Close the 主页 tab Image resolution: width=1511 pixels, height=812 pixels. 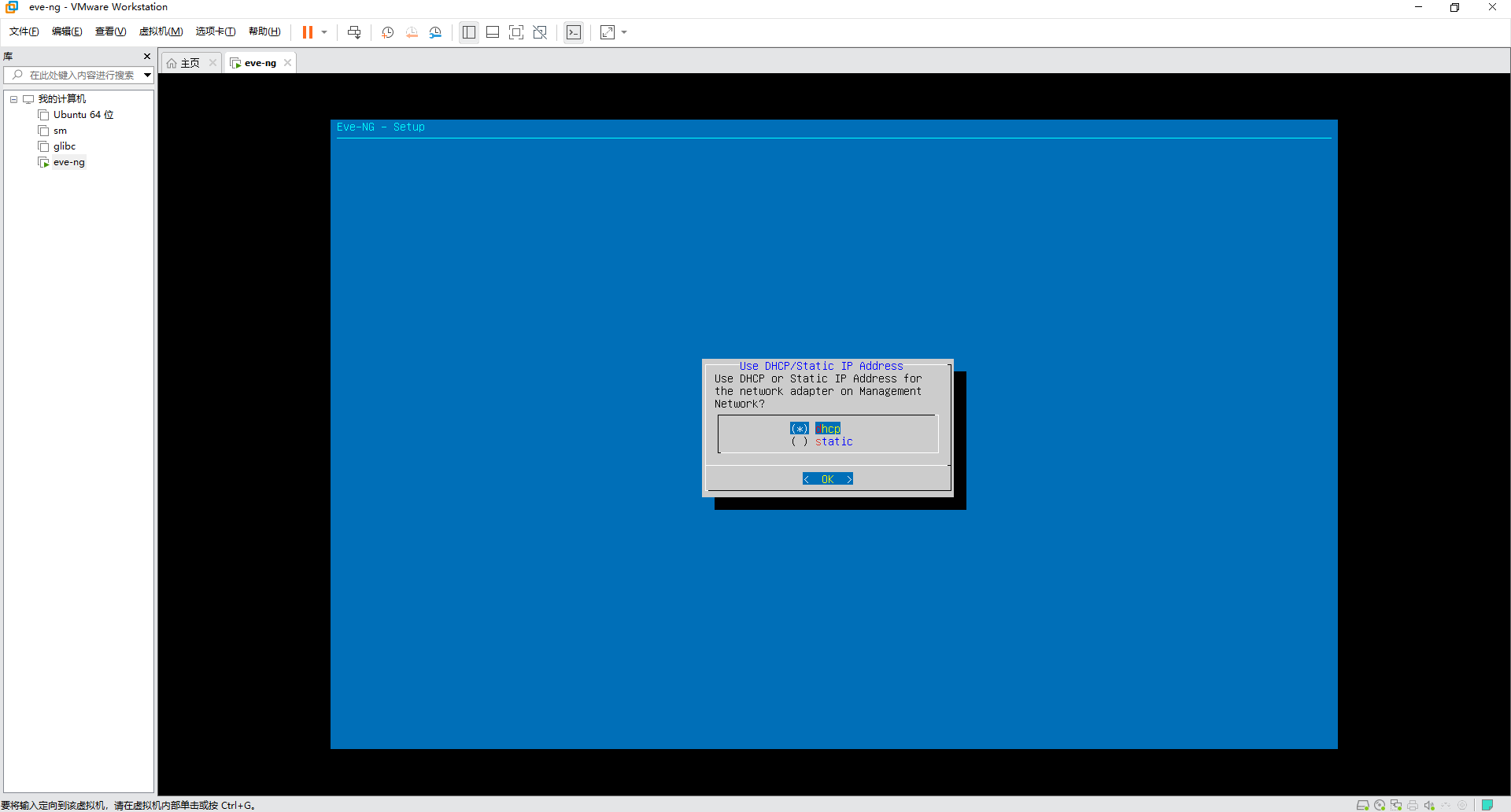click(x=212, y=63)
